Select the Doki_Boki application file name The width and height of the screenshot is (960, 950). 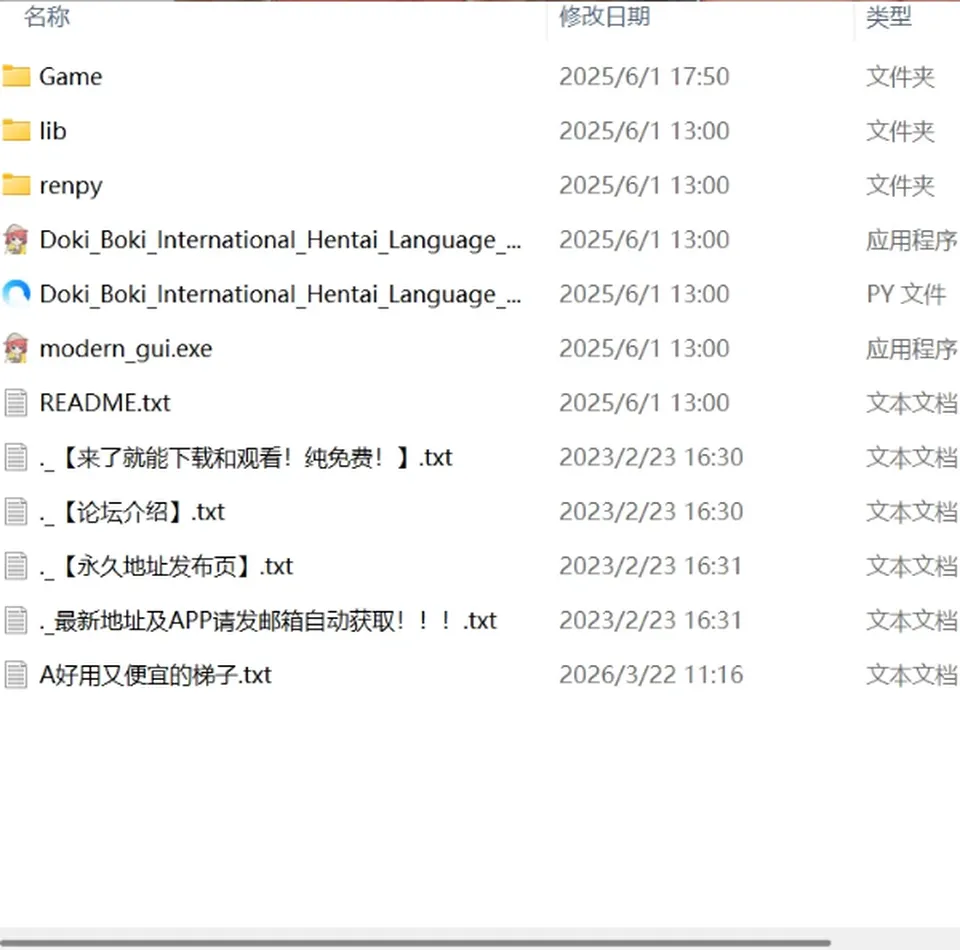tap(280, 240)
